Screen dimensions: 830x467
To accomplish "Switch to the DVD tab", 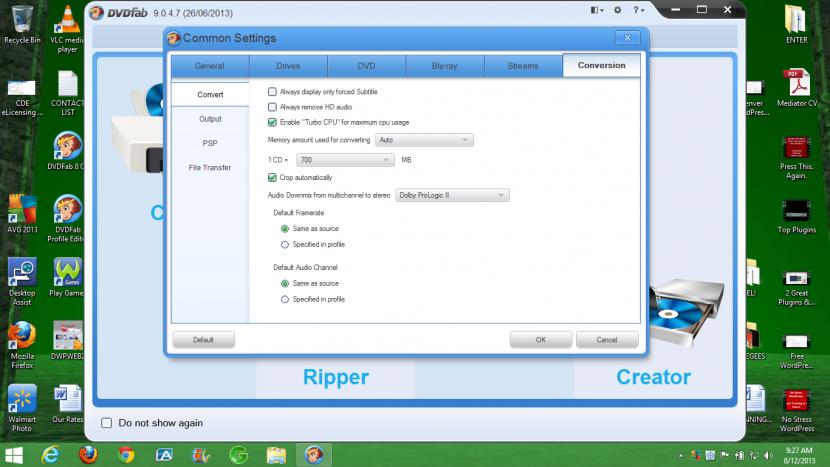I will pos(366,66).
